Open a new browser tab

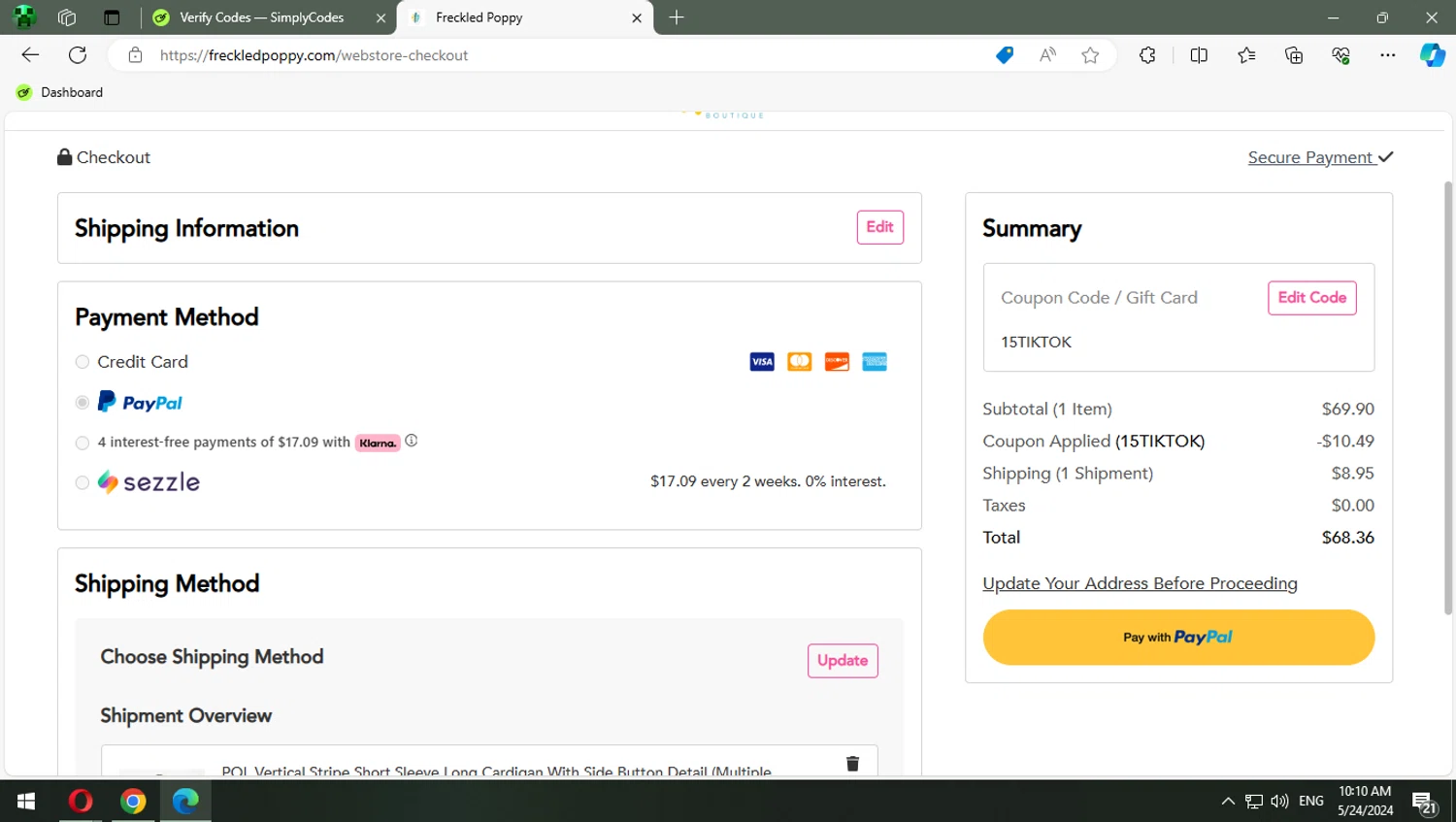click(x=677, y=17)
